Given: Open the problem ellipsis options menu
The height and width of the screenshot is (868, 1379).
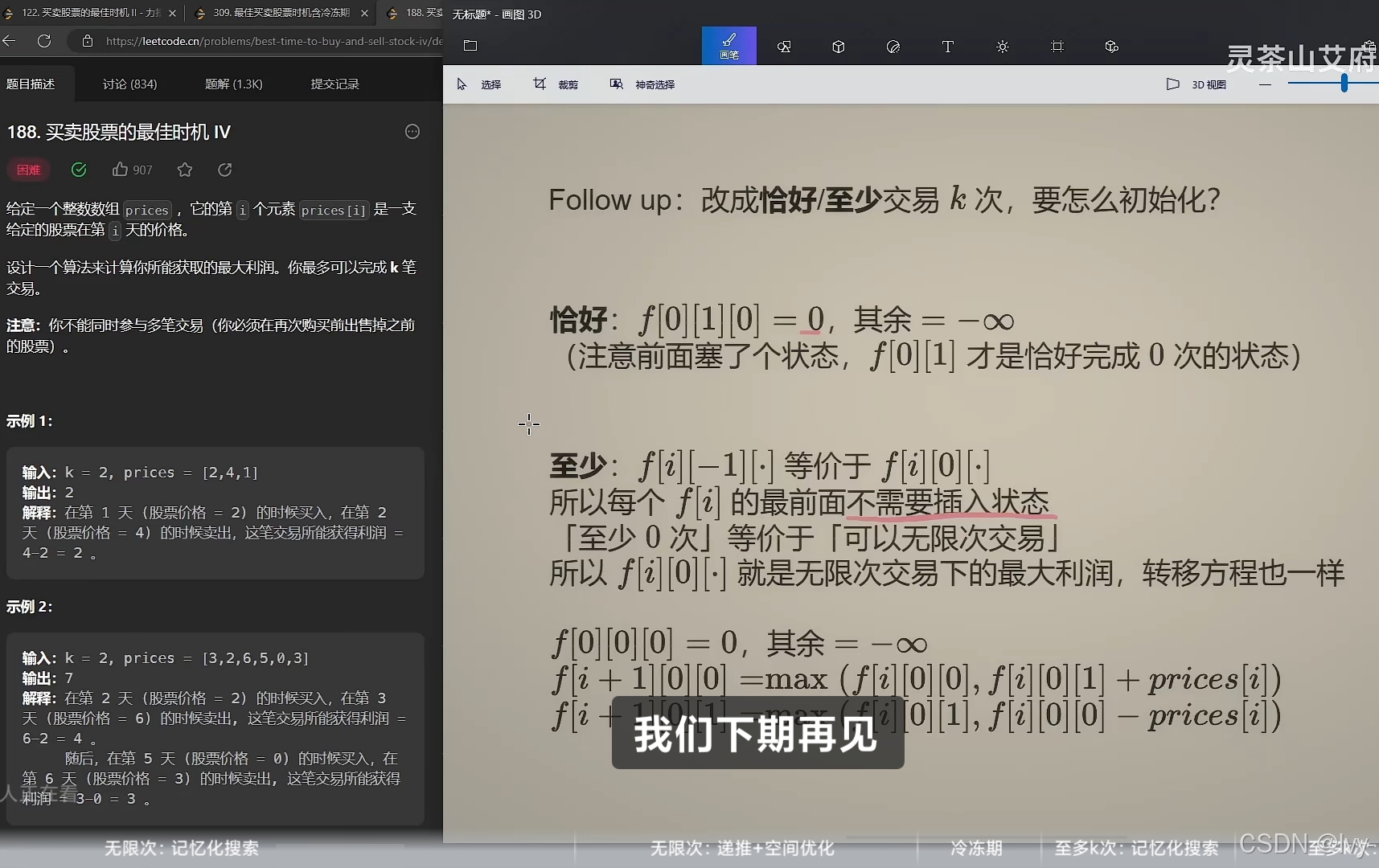Looking at the screenshot, I should (412, 131).
